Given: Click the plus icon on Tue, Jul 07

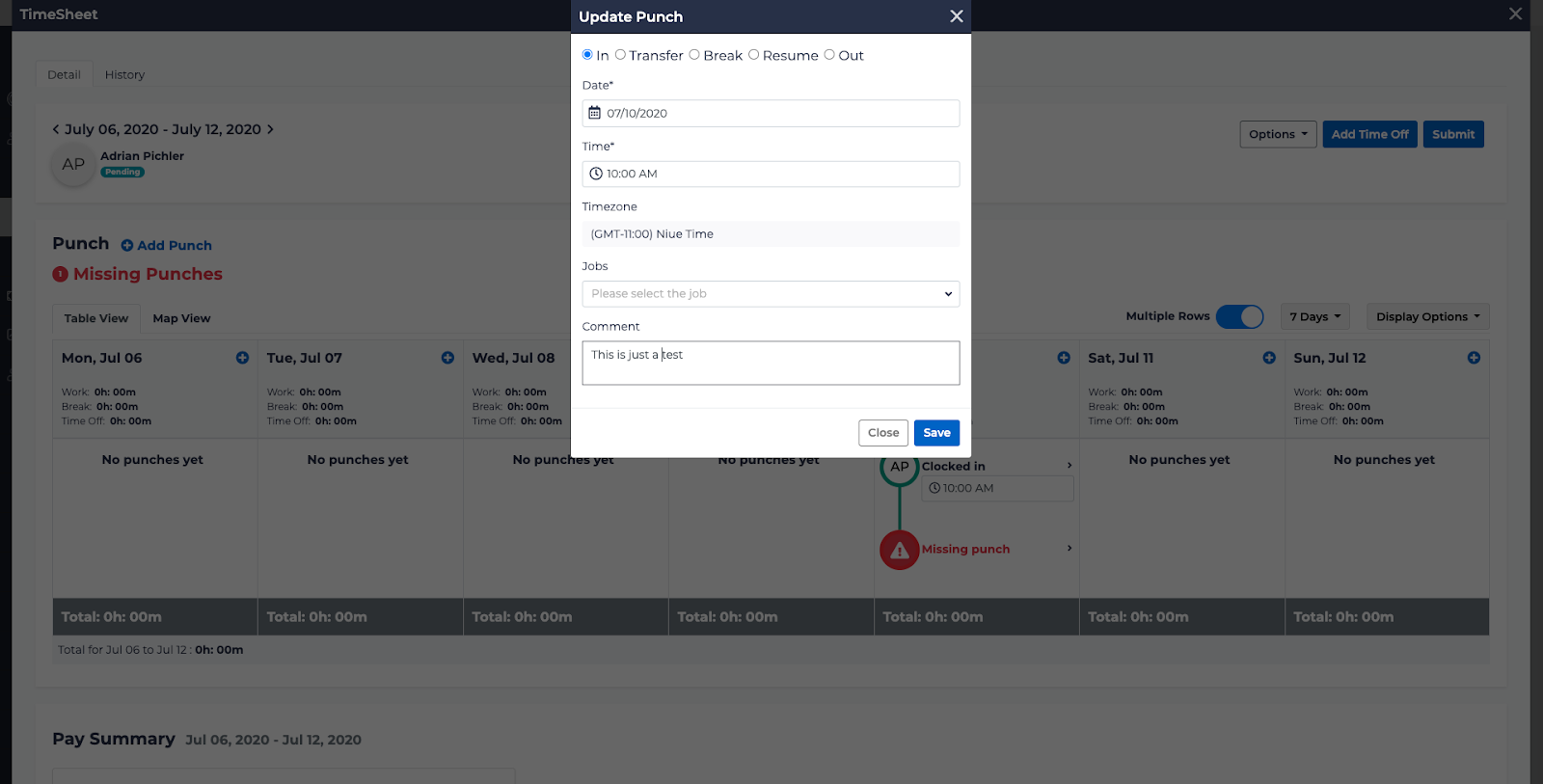Looking at the screenshot, I should [447, 358].
